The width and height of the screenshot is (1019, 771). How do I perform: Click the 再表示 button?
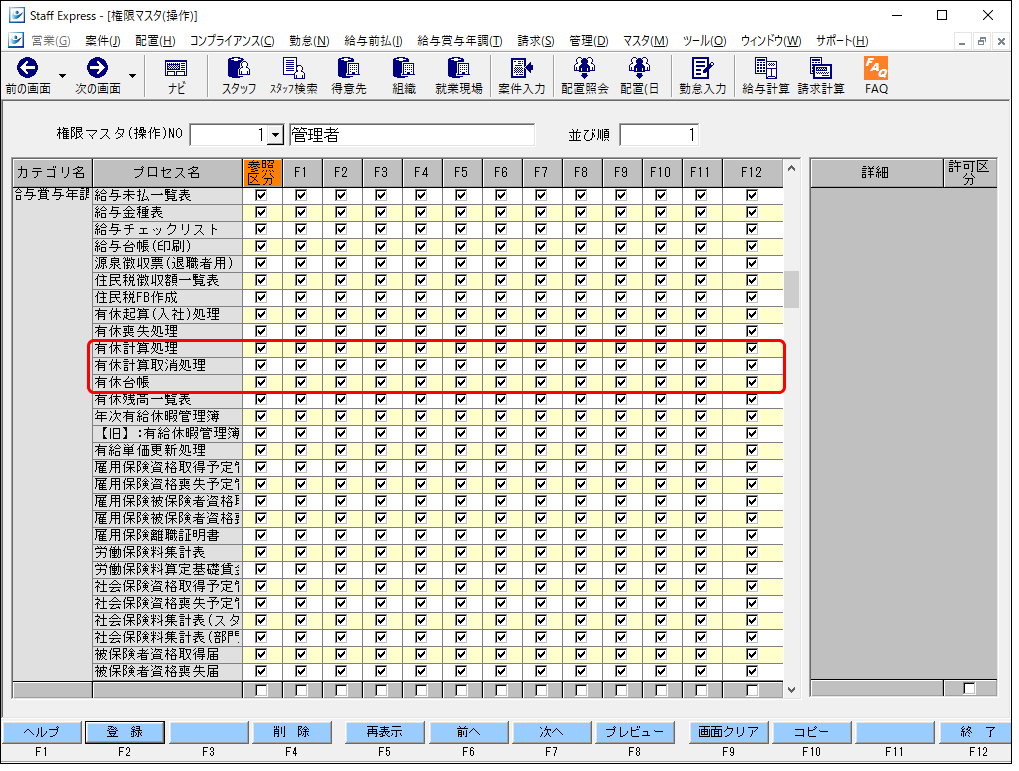pyautogui.click(x=385, y=732)
